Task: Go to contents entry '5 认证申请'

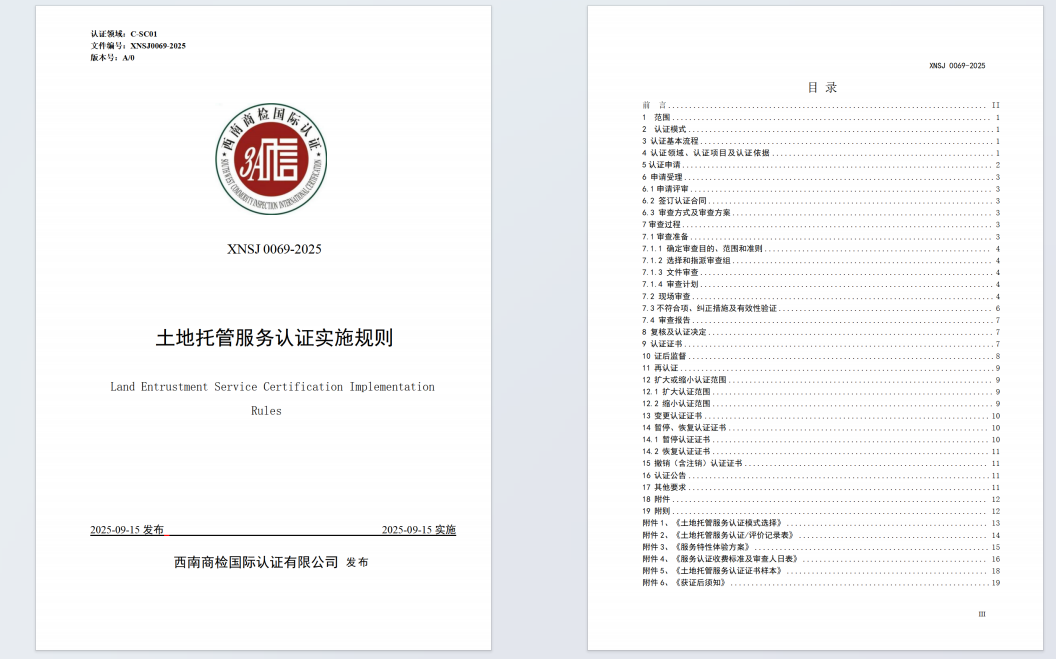Action: point(821,165)
